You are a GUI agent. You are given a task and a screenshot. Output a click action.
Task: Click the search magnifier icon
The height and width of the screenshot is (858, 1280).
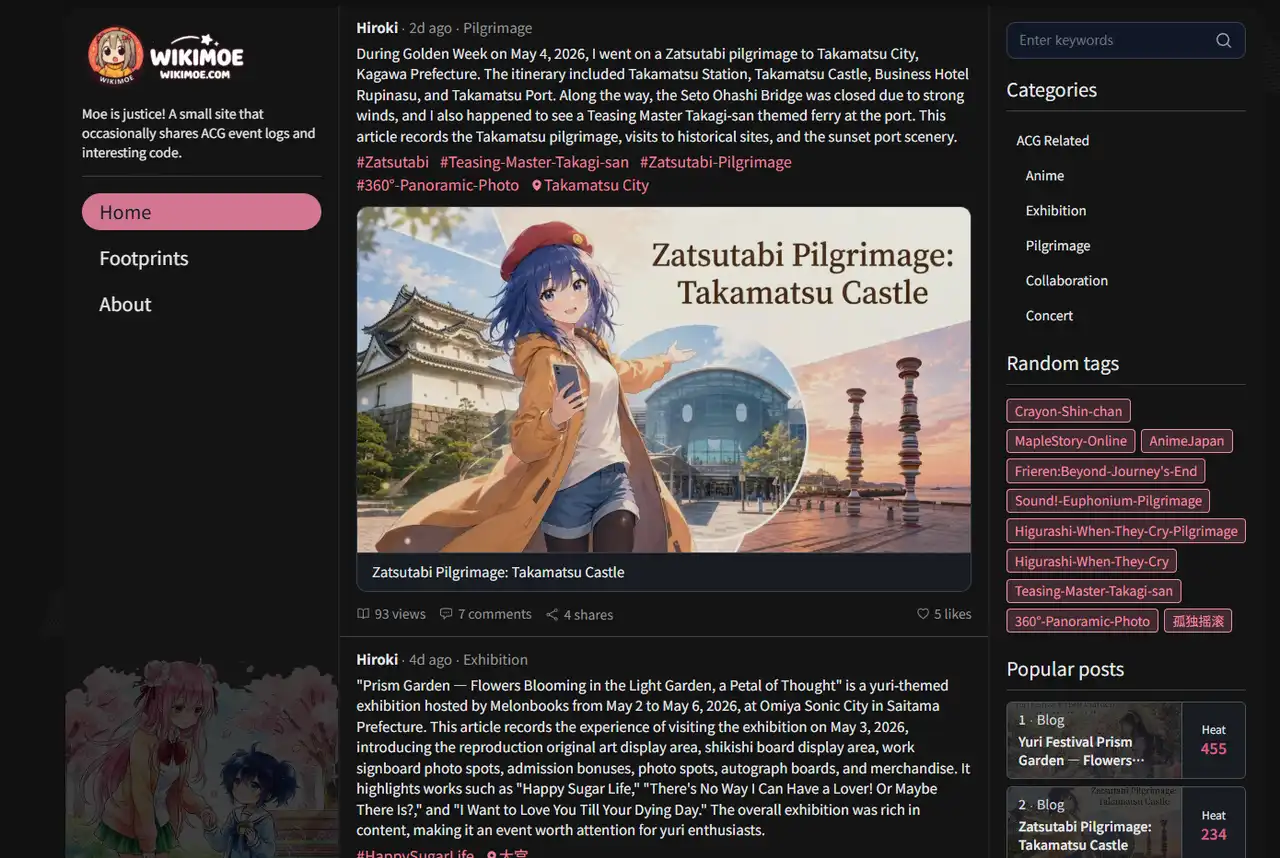[x=1223, y=40]
